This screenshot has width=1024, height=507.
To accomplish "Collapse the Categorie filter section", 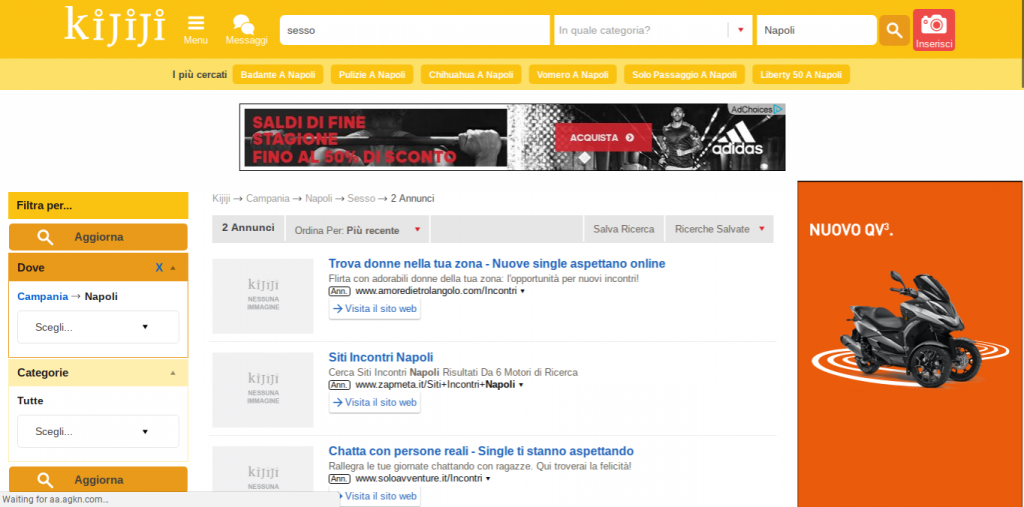I will [x=173, y=372].
